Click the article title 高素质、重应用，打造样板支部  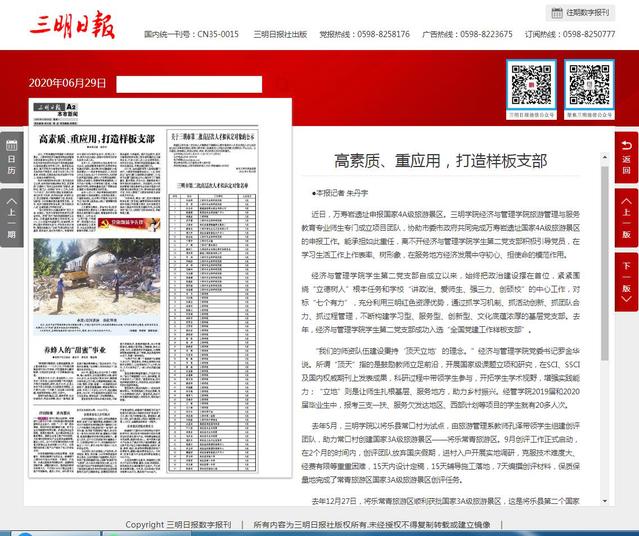click(x=441, y=160)
